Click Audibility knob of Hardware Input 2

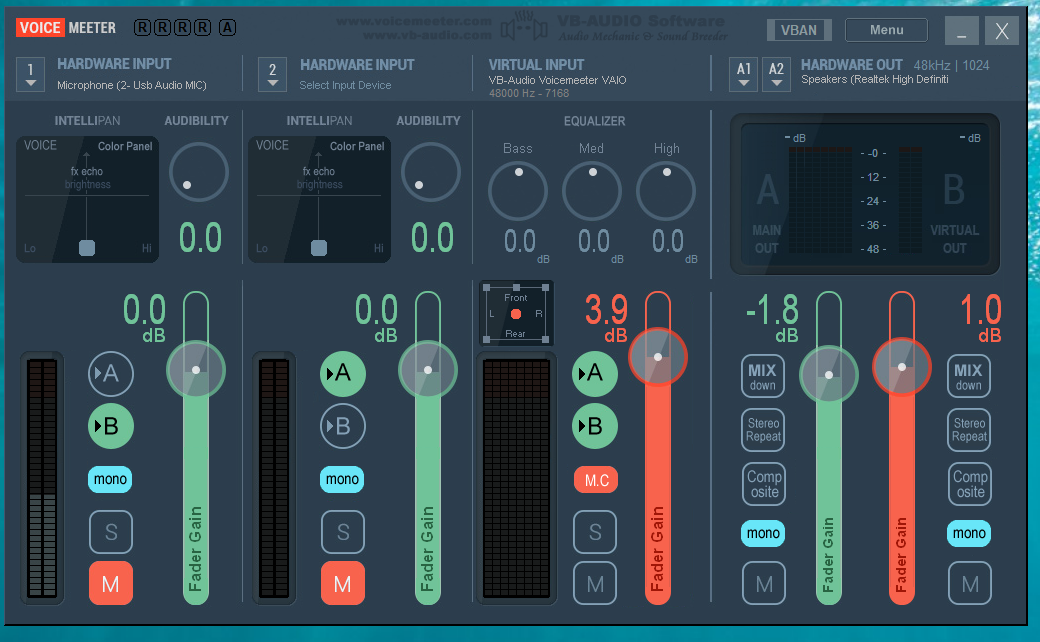click(x=431, y=172)
